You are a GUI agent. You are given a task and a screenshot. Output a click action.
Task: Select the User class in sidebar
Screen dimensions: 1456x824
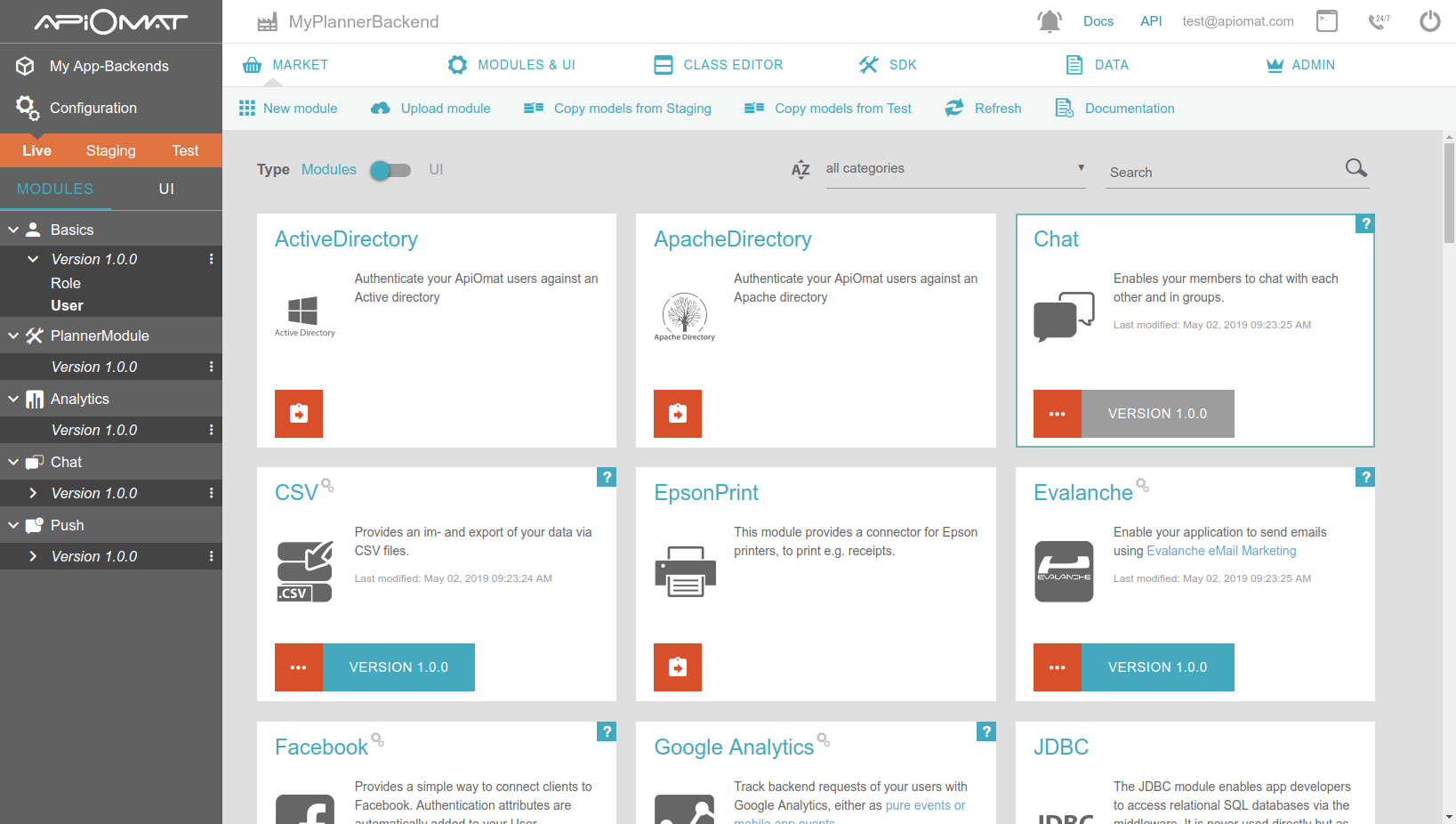tap(67, 305)
